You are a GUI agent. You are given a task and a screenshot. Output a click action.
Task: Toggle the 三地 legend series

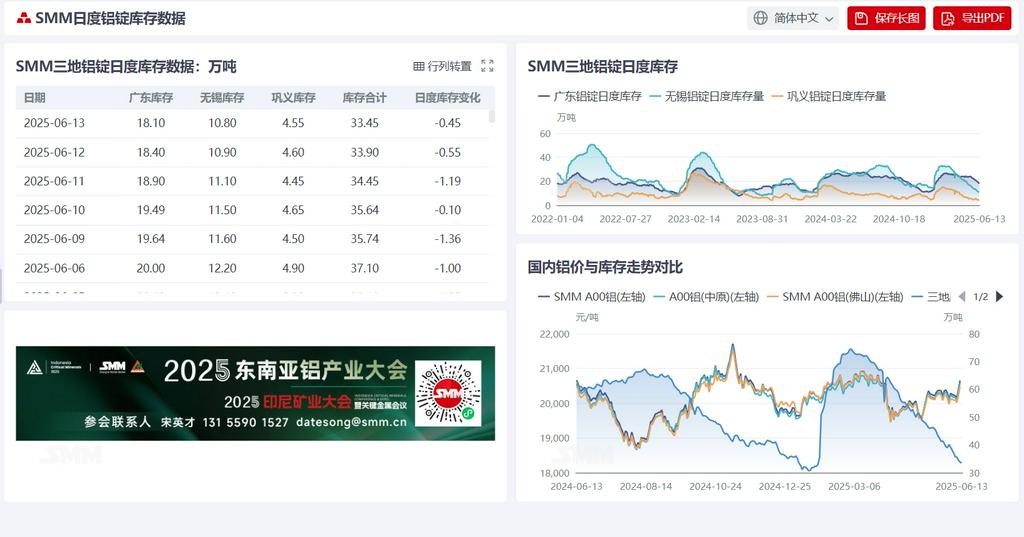coord(931,297)
